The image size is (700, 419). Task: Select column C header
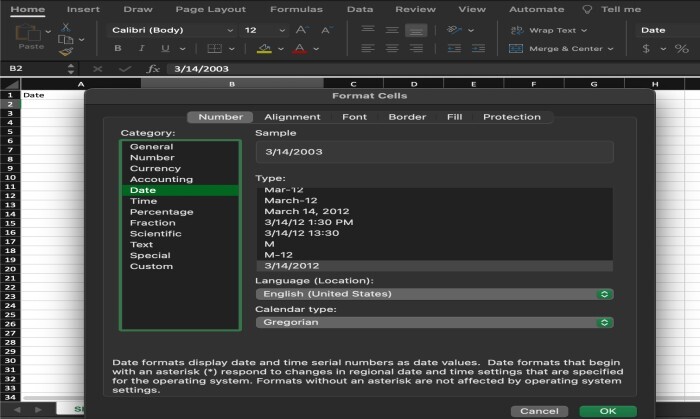tap(353, 84)
